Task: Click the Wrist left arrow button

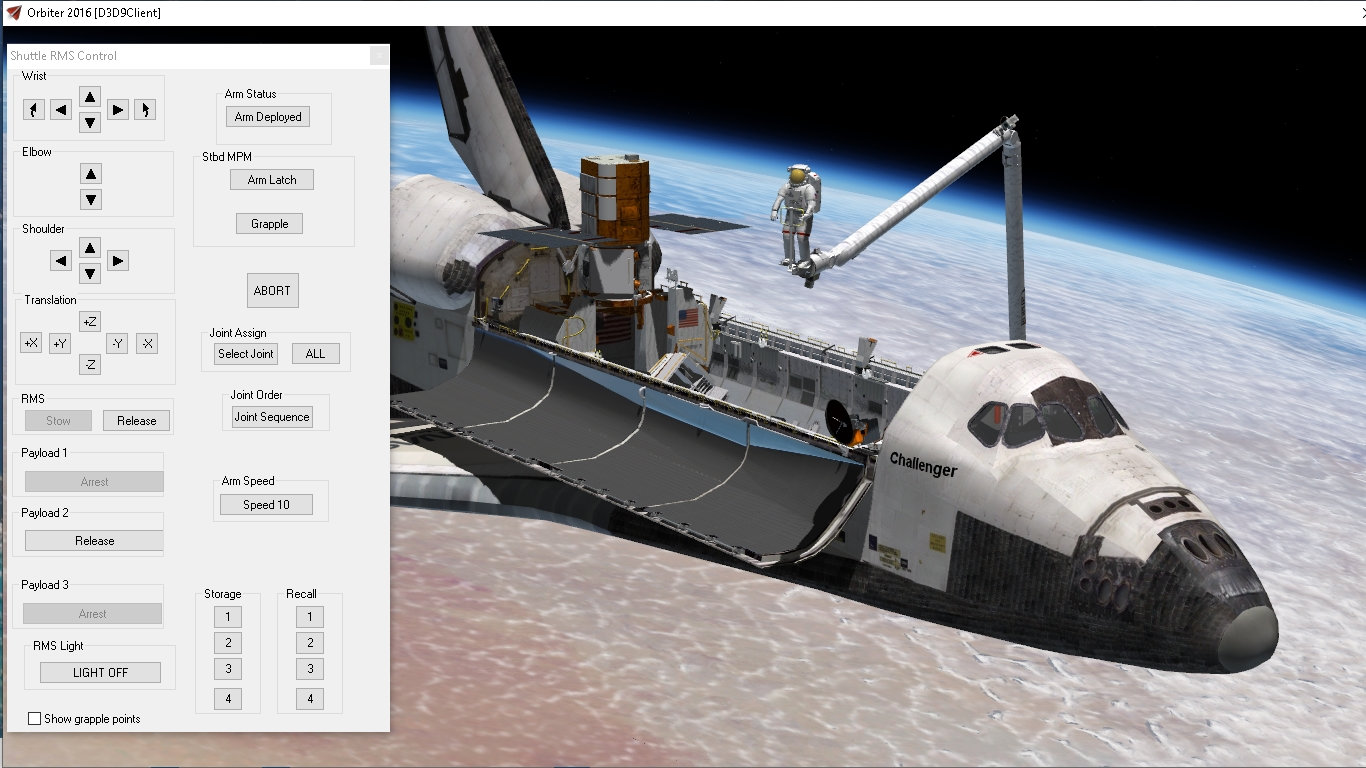Action: [x=61, y=110]
